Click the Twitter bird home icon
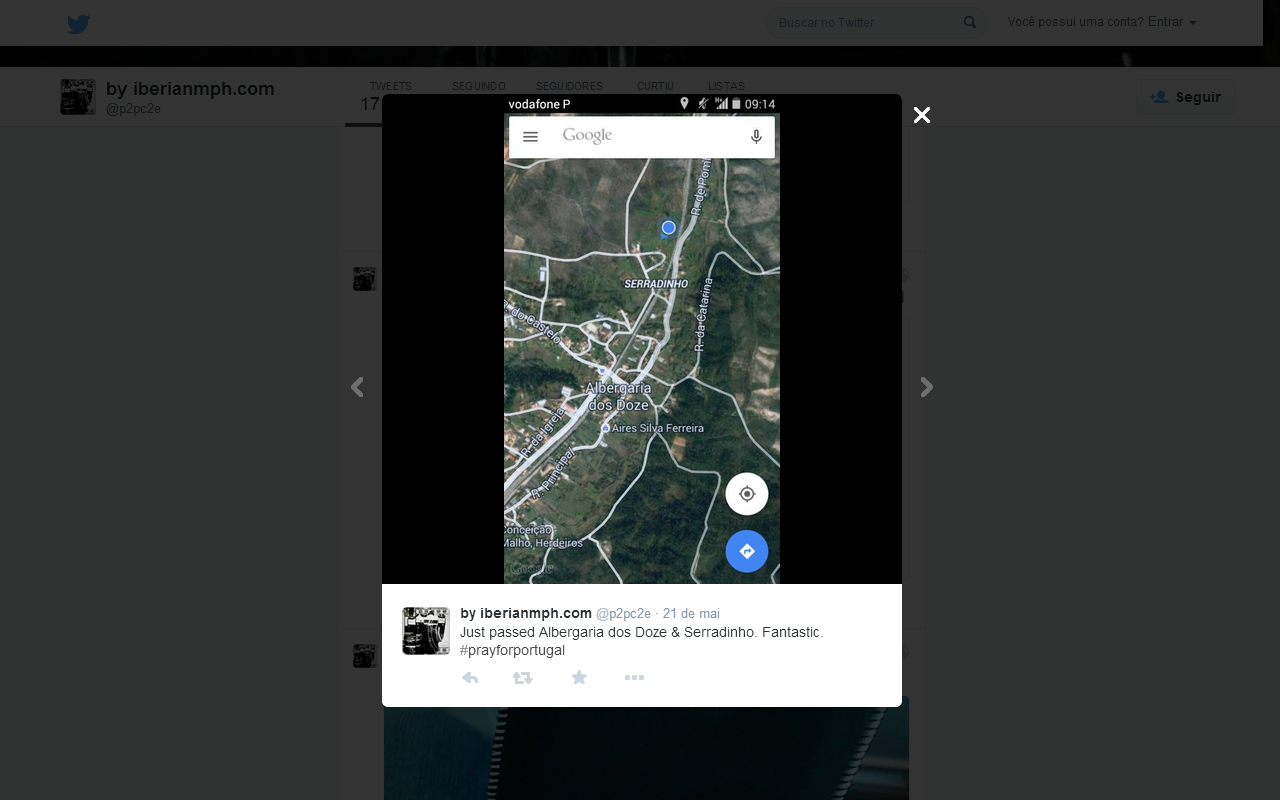1280x800 pixels. [79, 24]
